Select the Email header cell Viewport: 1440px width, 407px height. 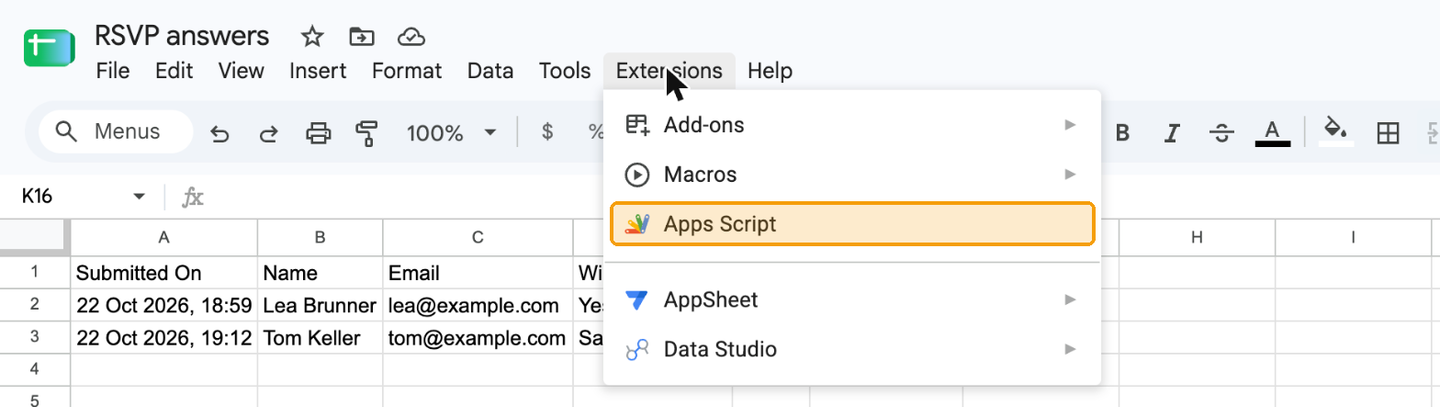click(x=478, y=272)
